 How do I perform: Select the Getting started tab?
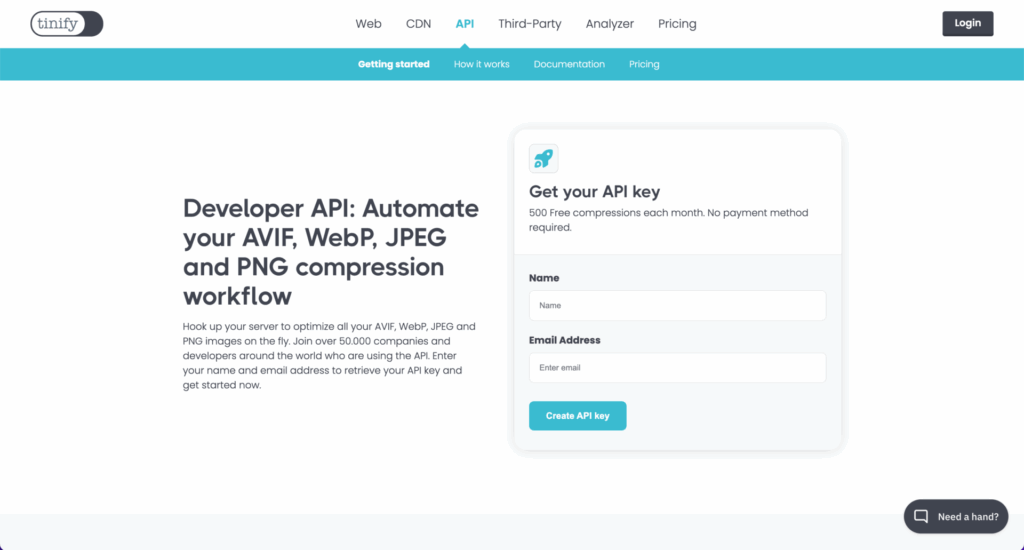(394, 64)
